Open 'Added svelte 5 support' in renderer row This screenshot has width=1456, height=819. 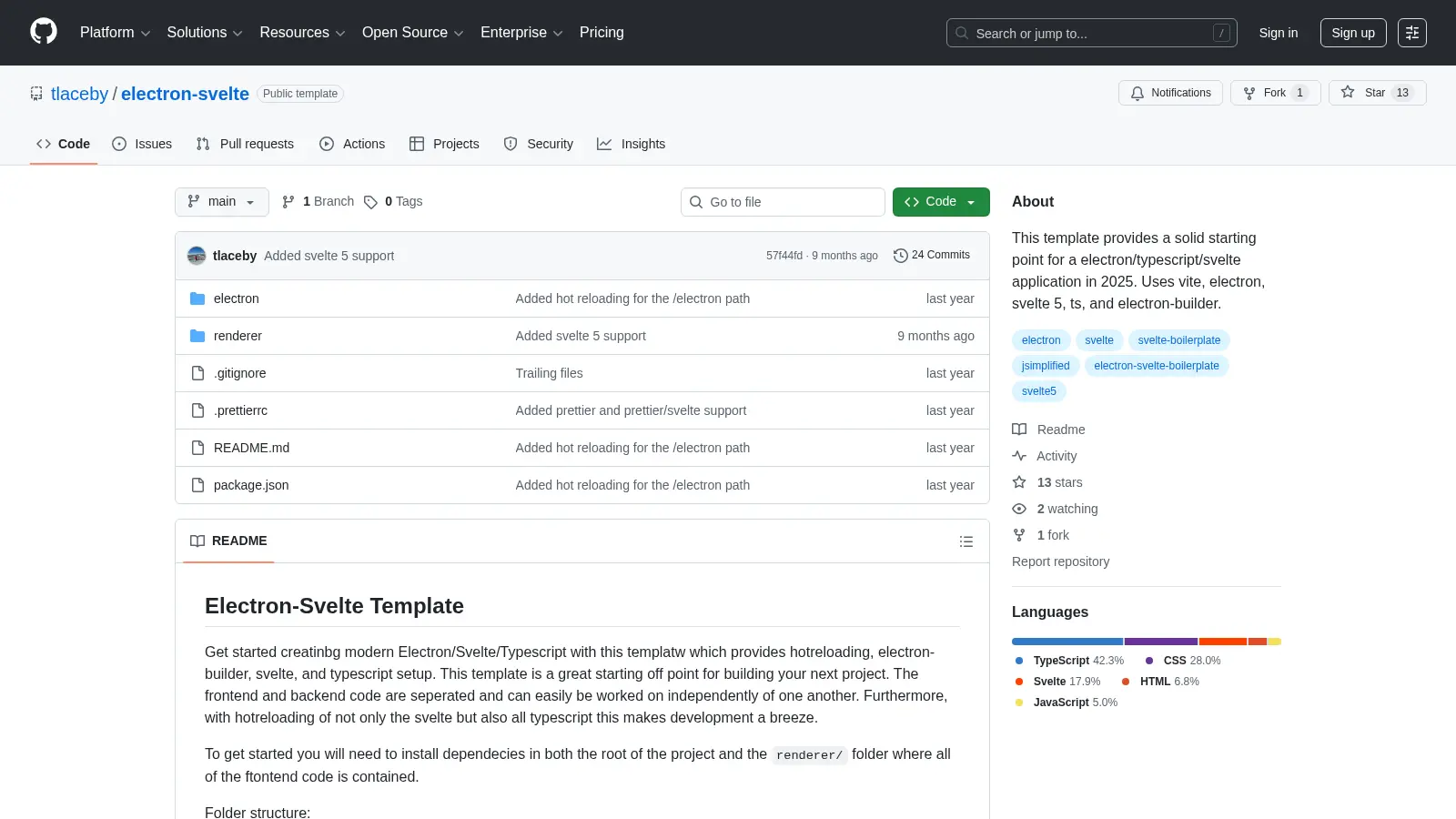click(x=581, y=336)
